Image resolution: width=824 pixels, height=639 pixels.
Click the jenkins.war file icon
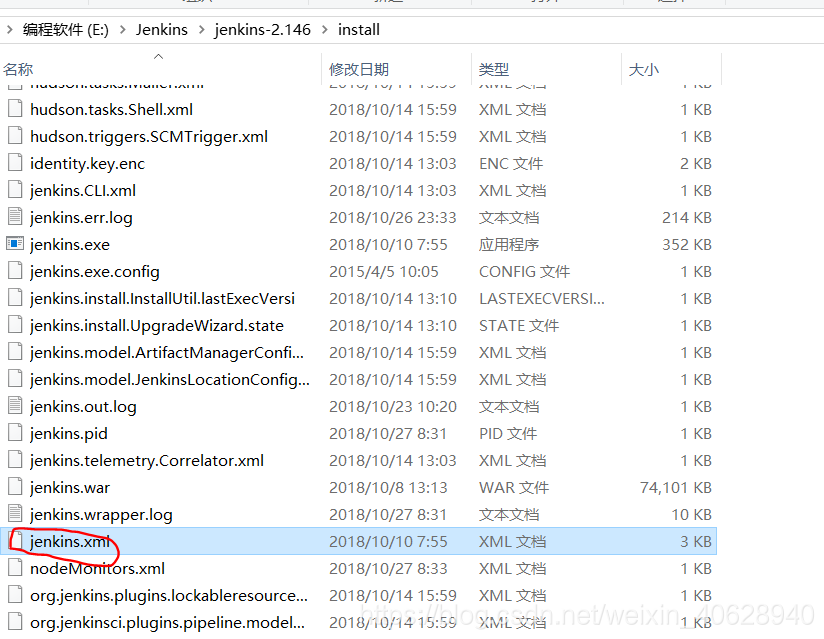click(15, 487)
